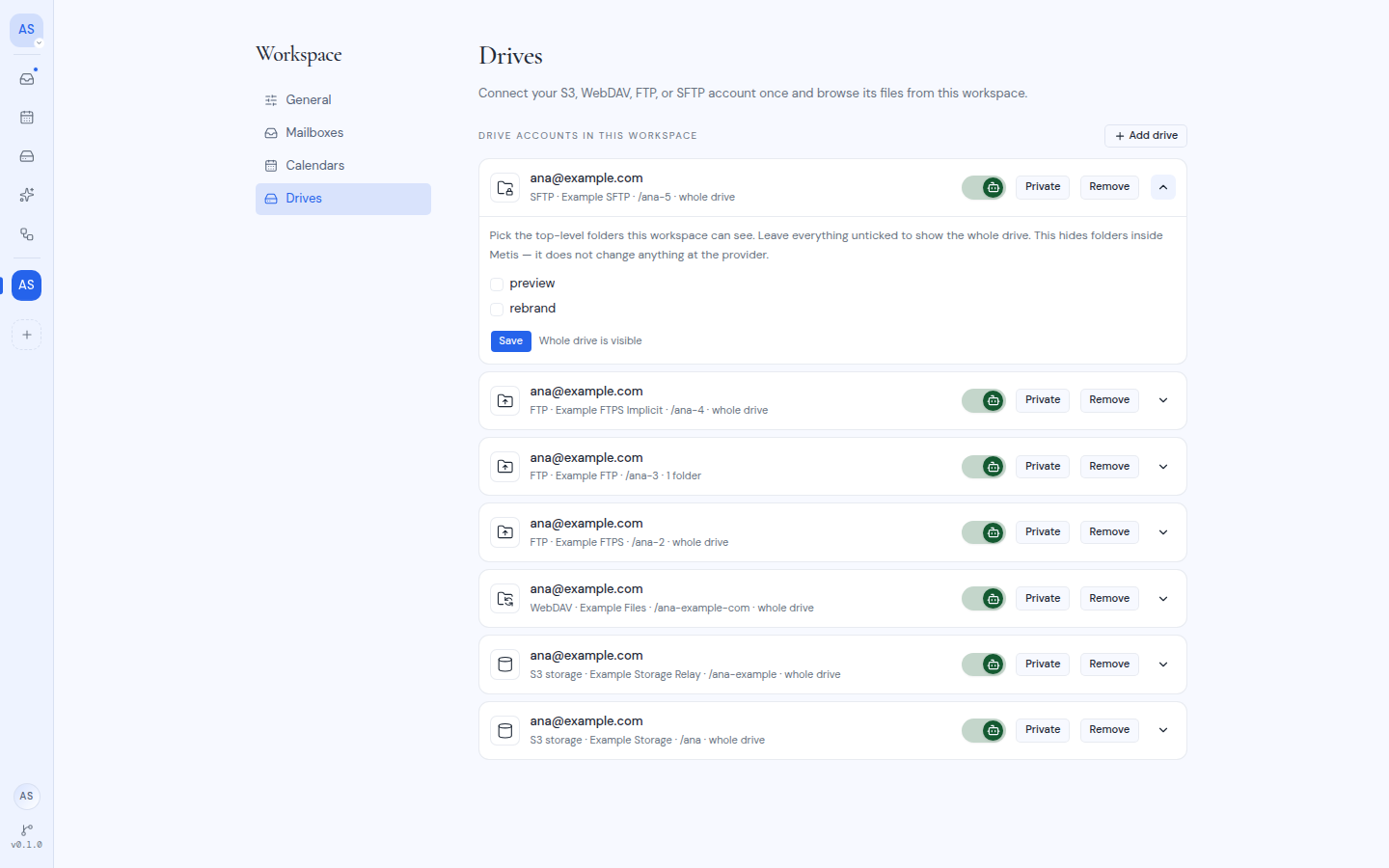Expand the Example FTP /ana-3 drive

click(1163, 467)
